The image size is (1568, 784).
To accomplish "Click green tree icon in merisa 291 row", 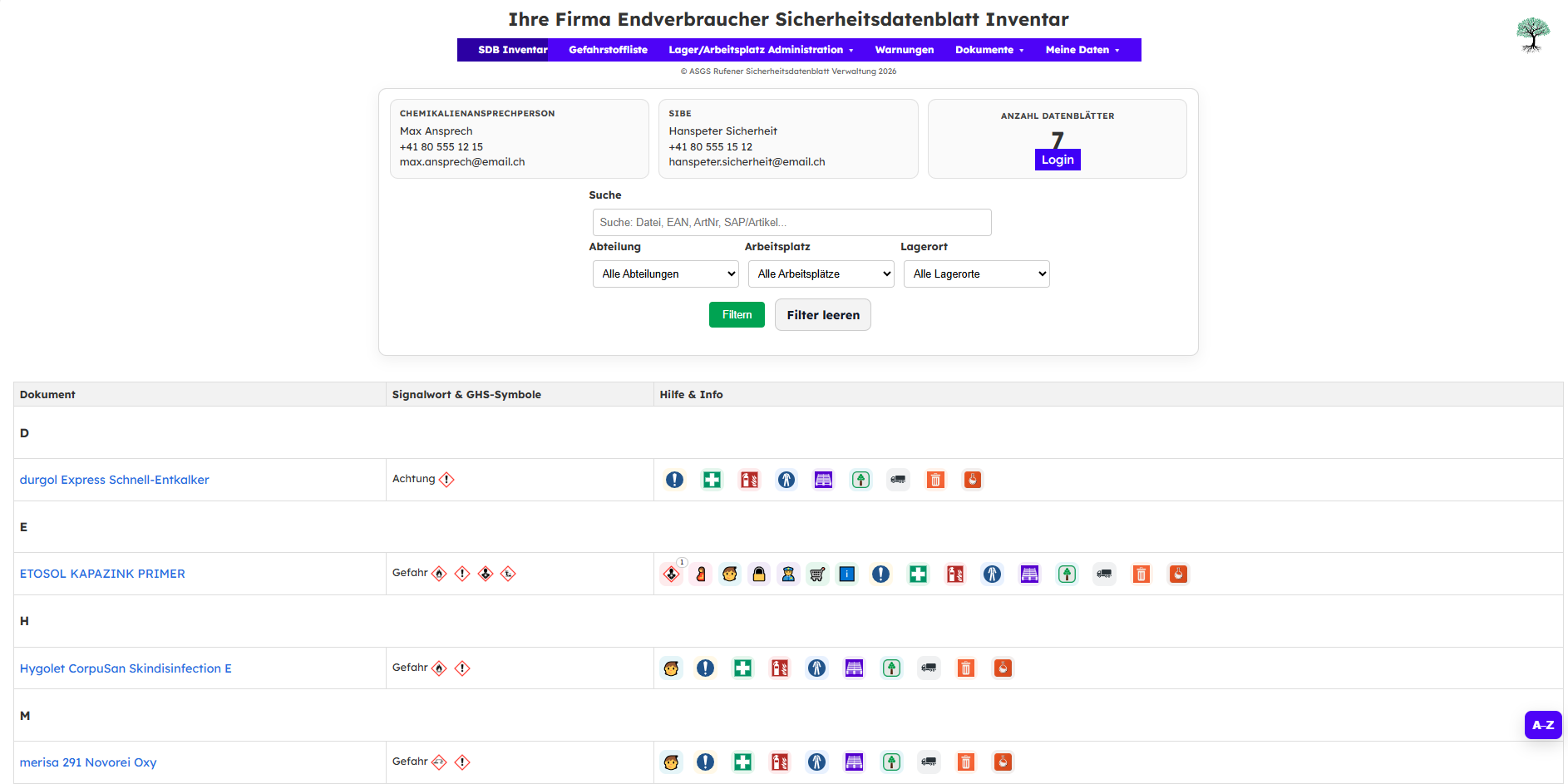I will tap(891, 762).
